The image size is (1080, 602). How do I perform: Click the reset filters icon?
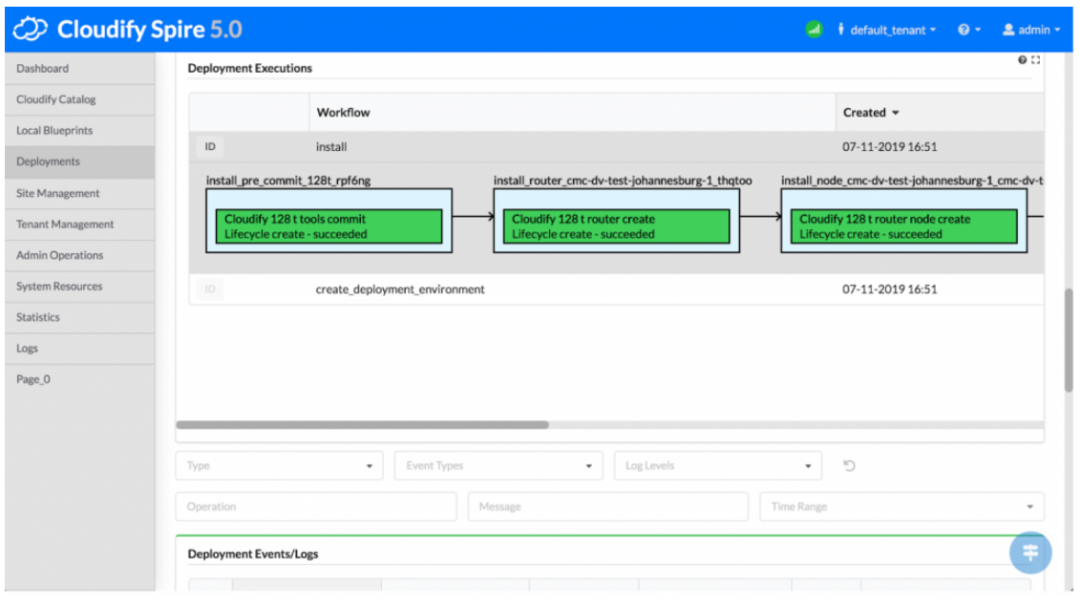(x=849, y=466)
